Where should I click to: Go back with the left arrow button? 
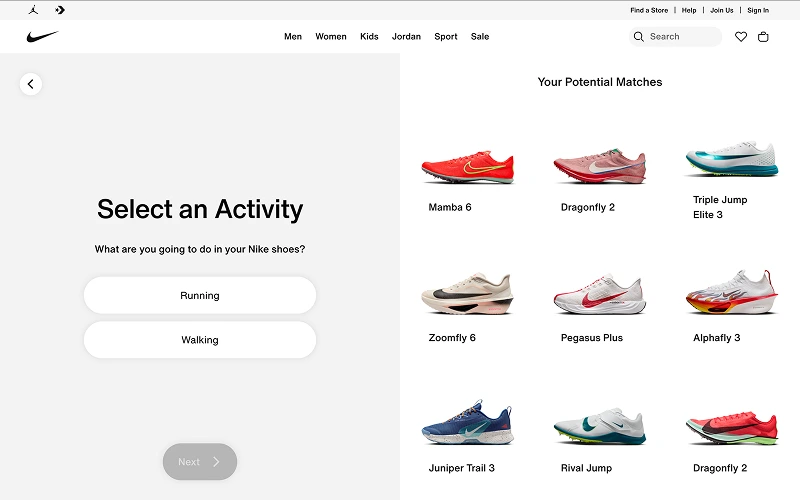31,84
